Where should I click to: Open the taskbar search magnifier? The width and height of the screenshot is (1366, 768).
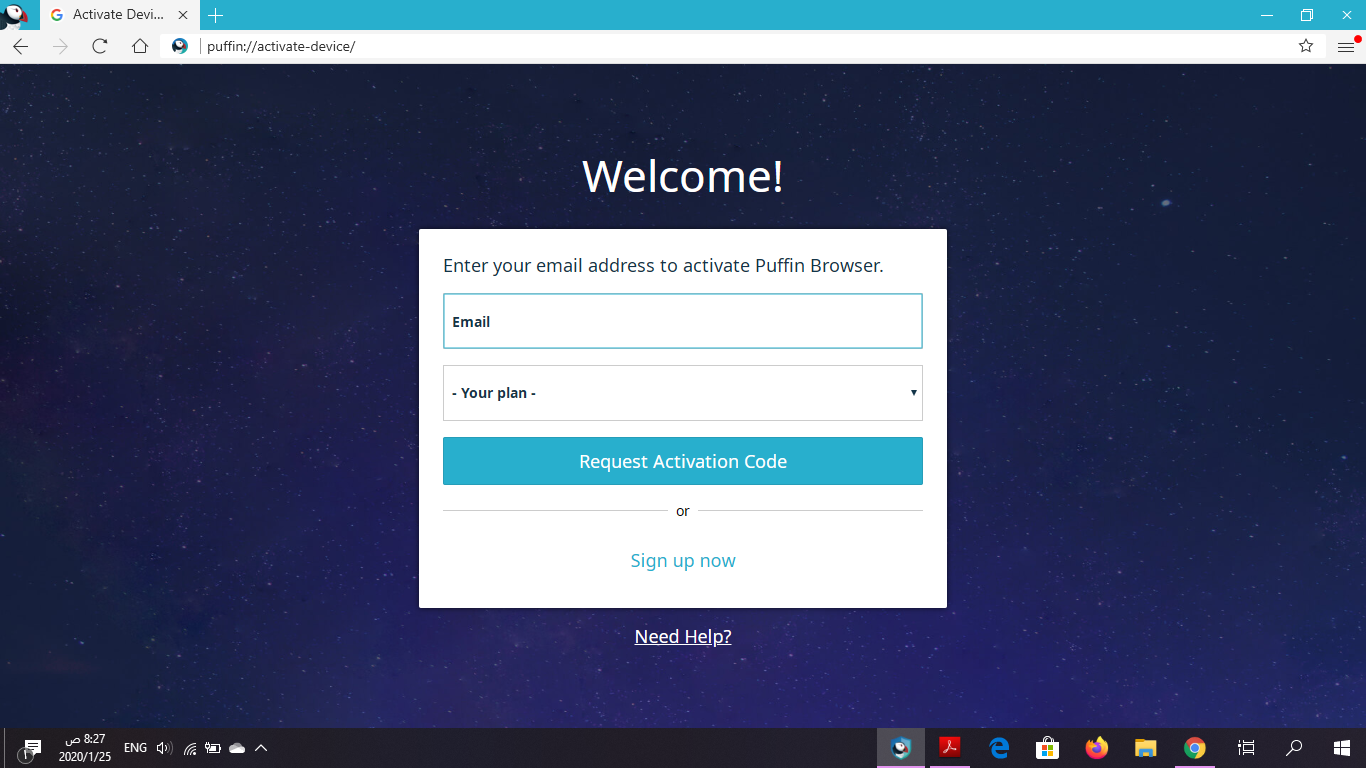1294,748
